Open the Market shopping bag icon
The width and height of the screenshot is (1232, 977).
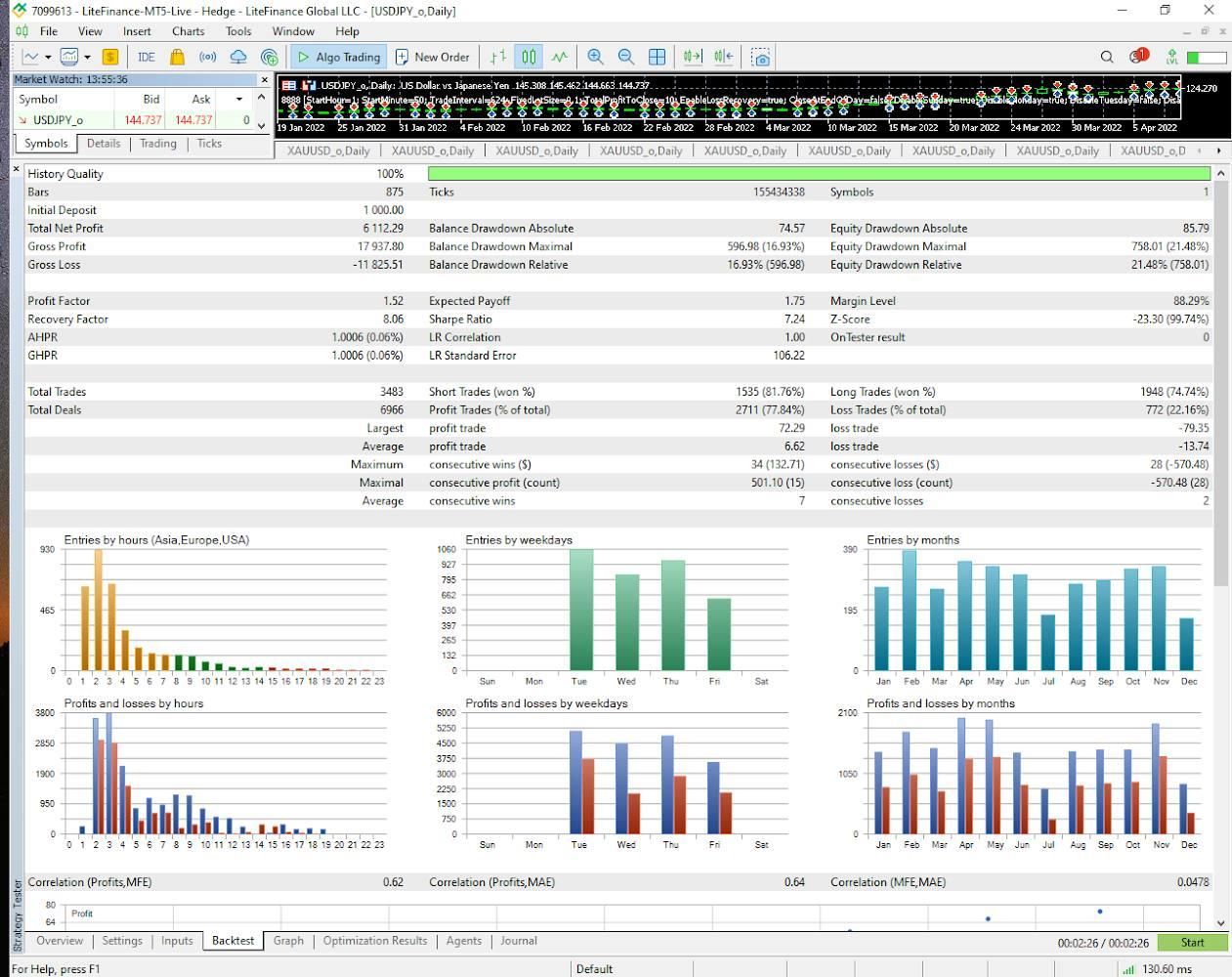pyautogui.click(x=177, y=57)
